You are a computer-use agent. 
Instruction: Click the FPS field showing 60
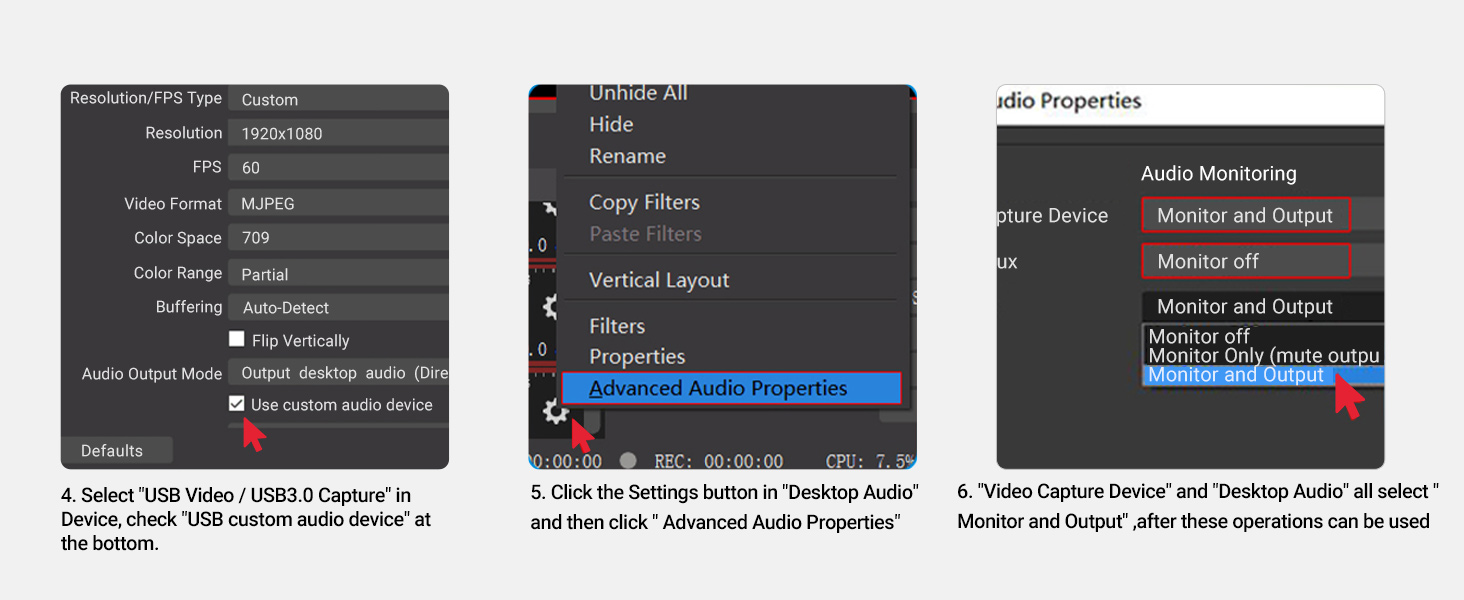click(338, 168)
